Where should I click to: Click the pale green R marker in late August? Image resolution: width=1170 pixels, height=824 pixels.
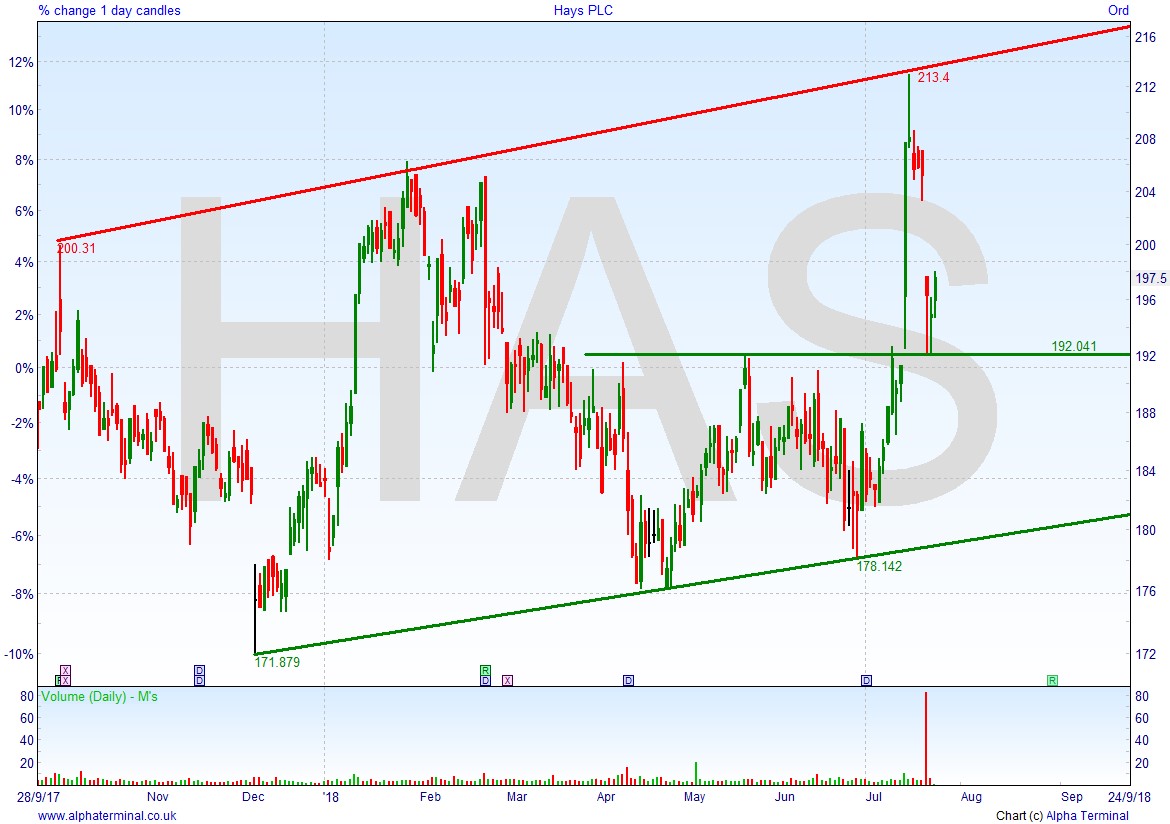[1052, 681]
